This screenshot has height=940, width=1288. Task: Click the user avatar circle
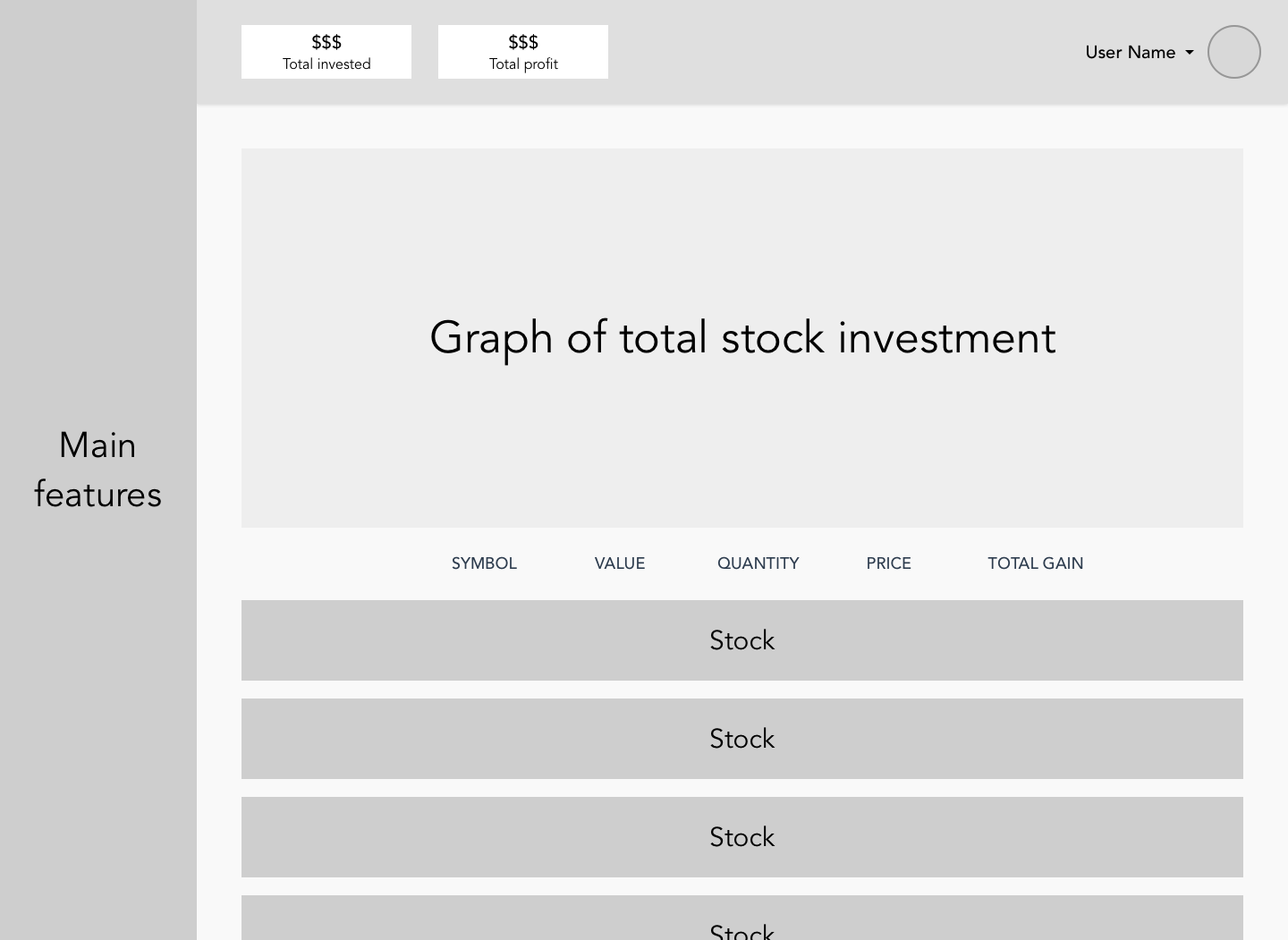tap(1233, 52)
